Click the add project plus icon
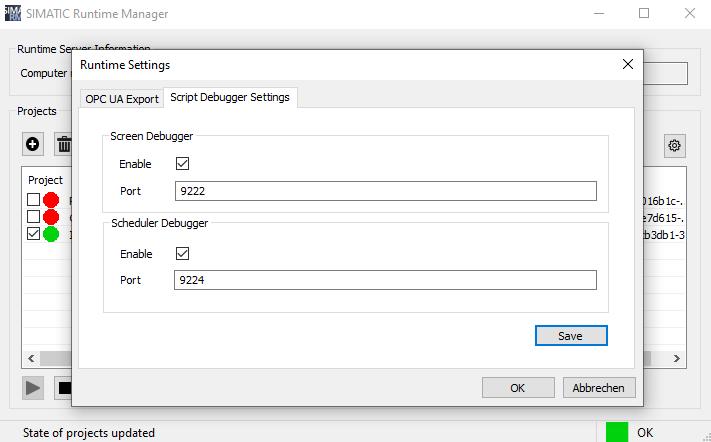The image size is (711, 442). [33, 144]
